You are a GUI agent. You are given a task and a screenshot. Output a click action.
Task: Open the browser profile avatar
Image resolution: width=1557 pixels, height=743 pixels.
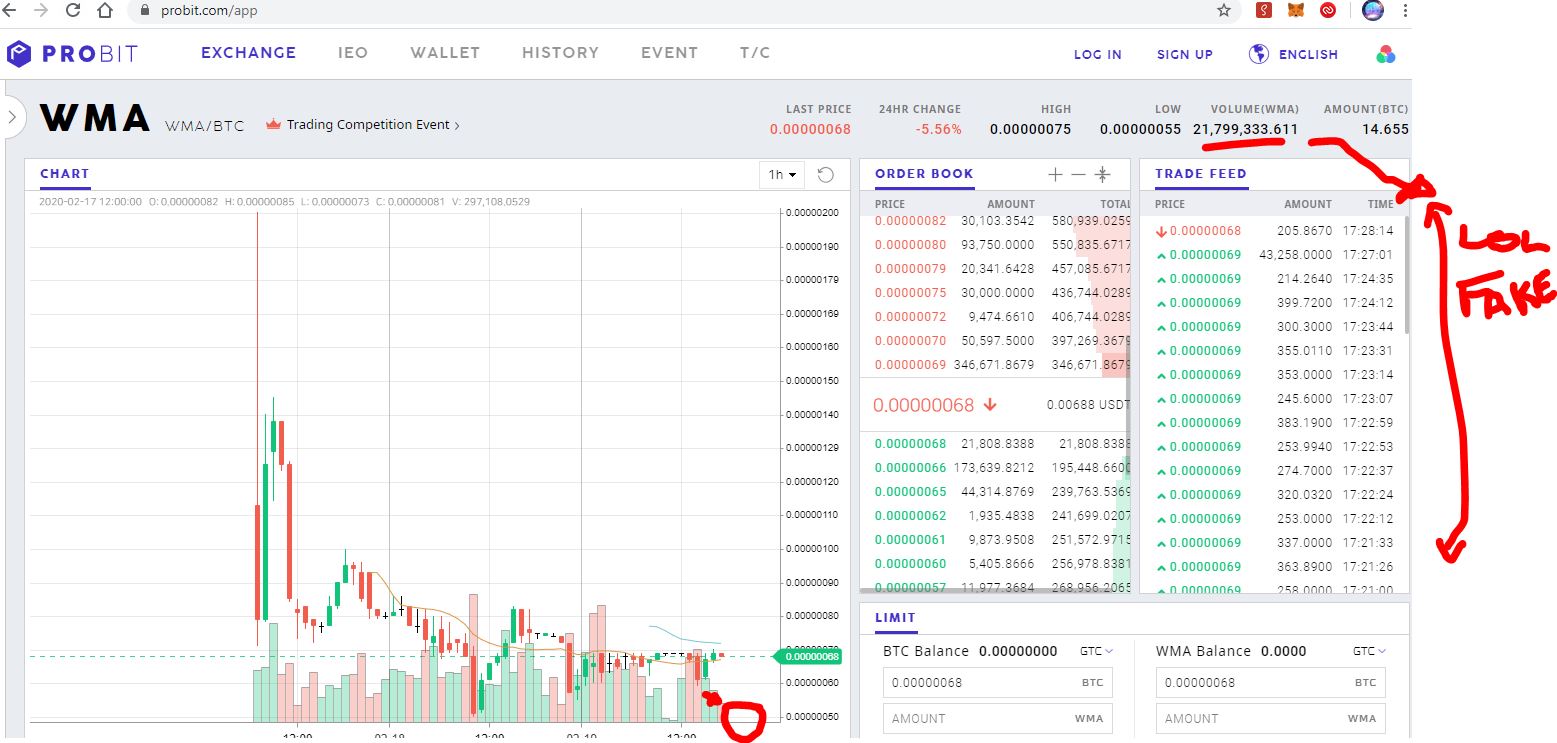[1373, 11]
